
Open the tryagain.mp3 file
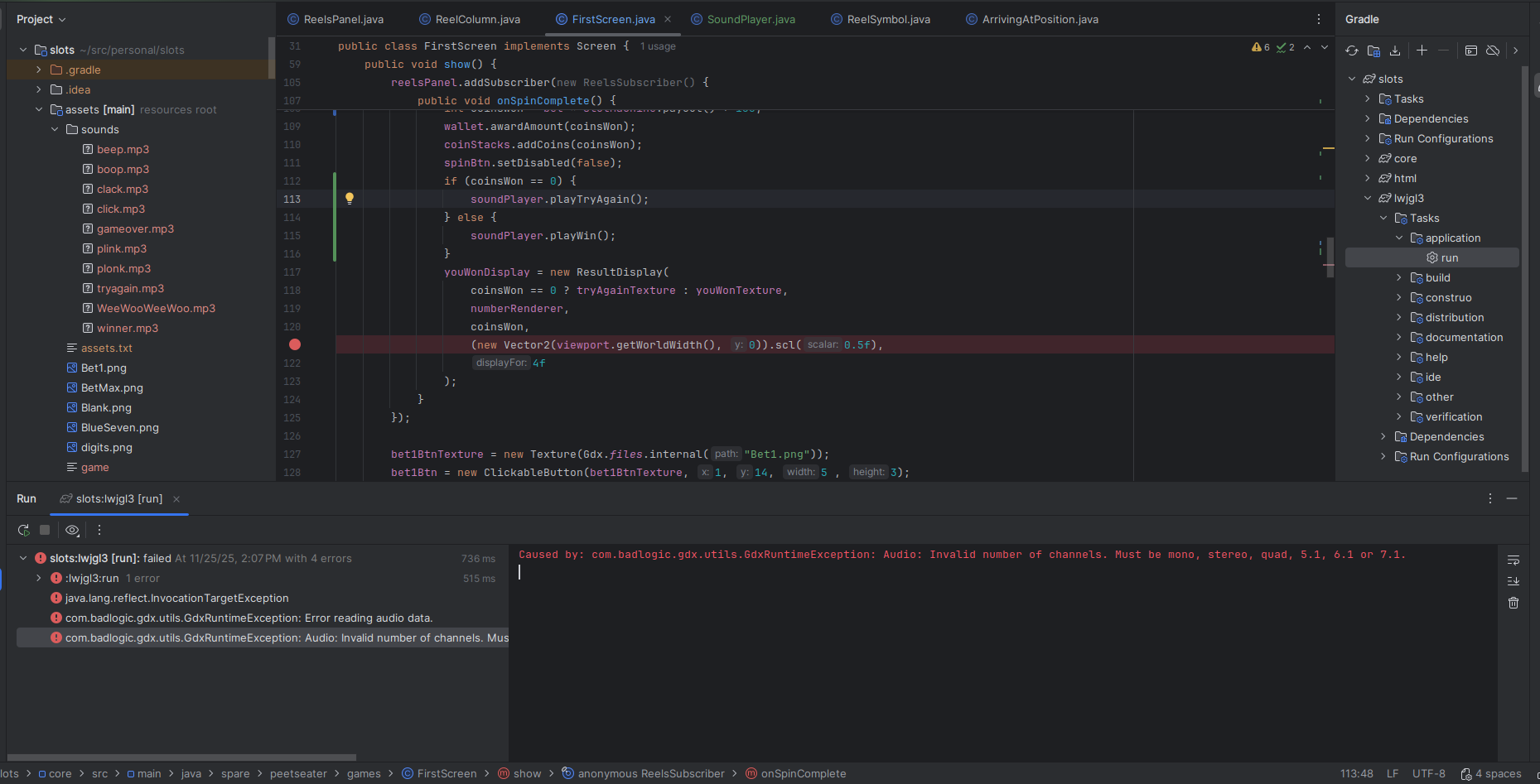click(130, 289)
